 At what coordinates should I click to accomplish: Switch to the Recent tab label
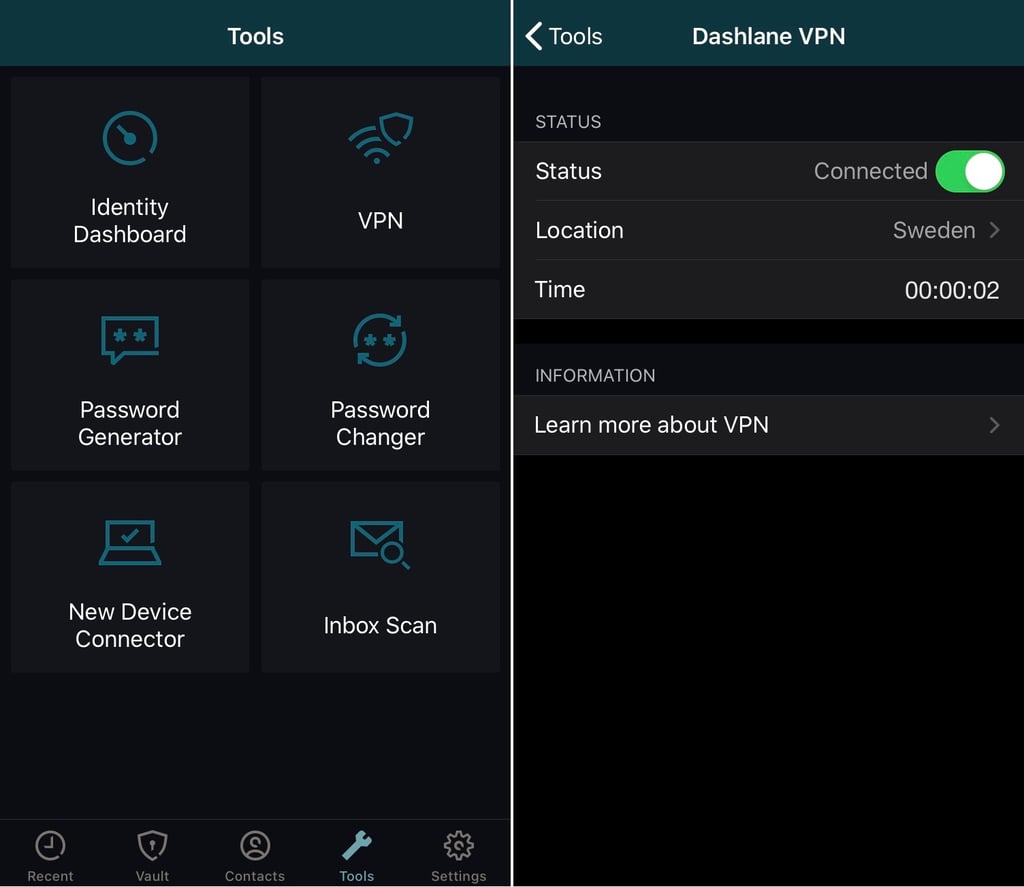point(50,876)
